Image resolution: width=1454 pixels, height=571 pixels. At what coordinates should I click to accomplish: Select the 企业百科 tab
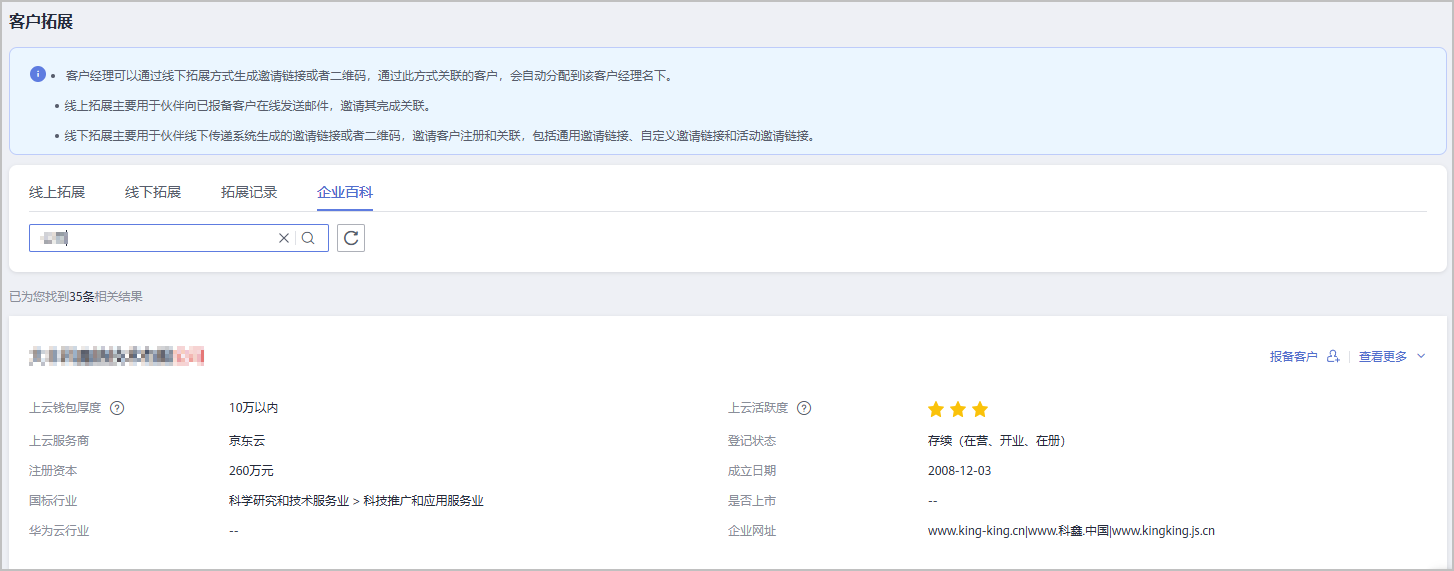point(345,192)
